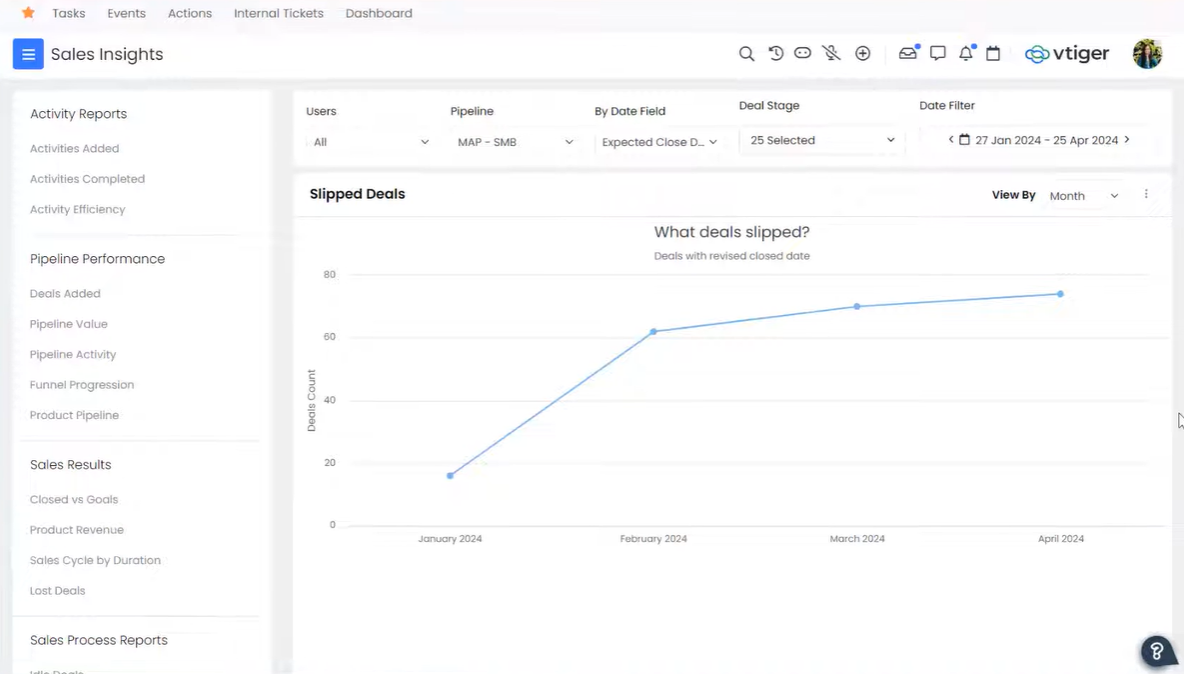Click the February 2024 data point on chart

[x=653, y=330]
